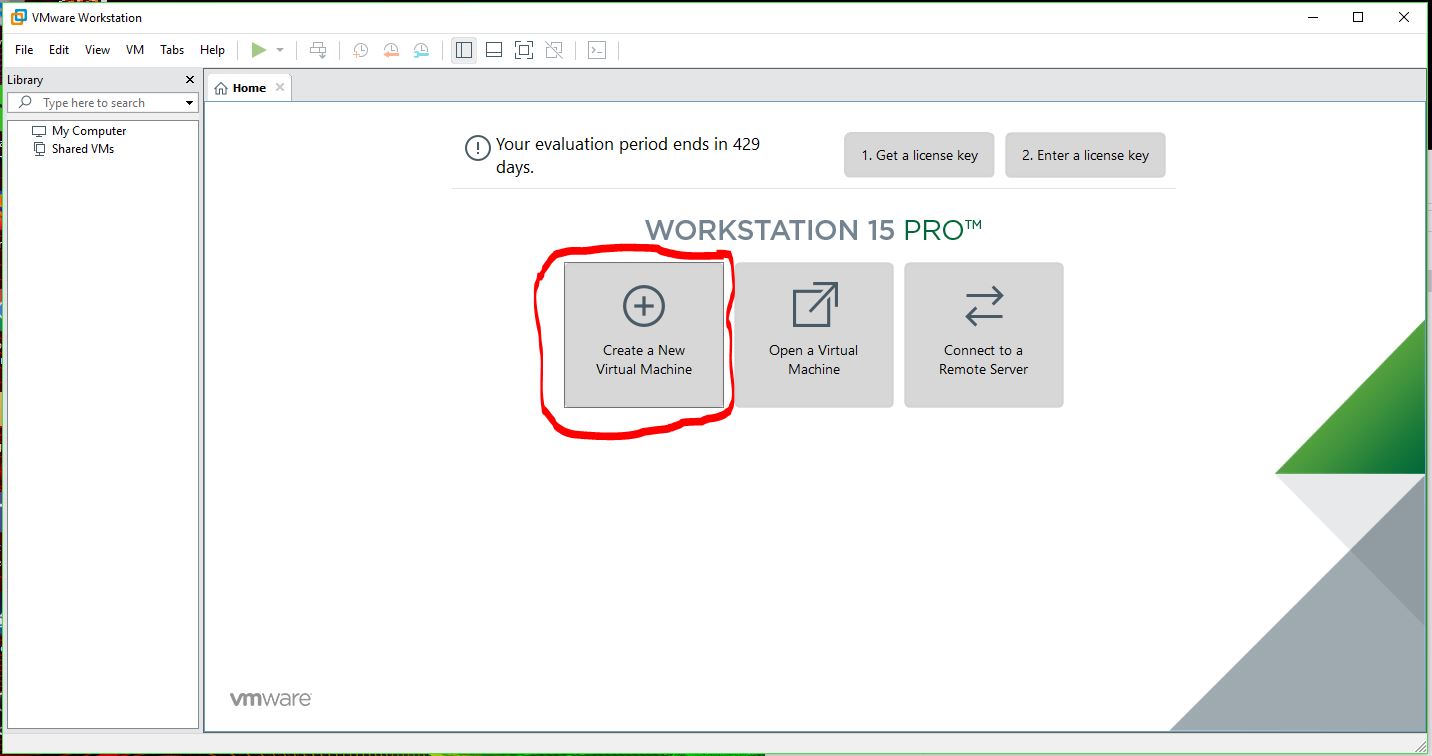Open the power options dropdown arrow

(279, 49)
